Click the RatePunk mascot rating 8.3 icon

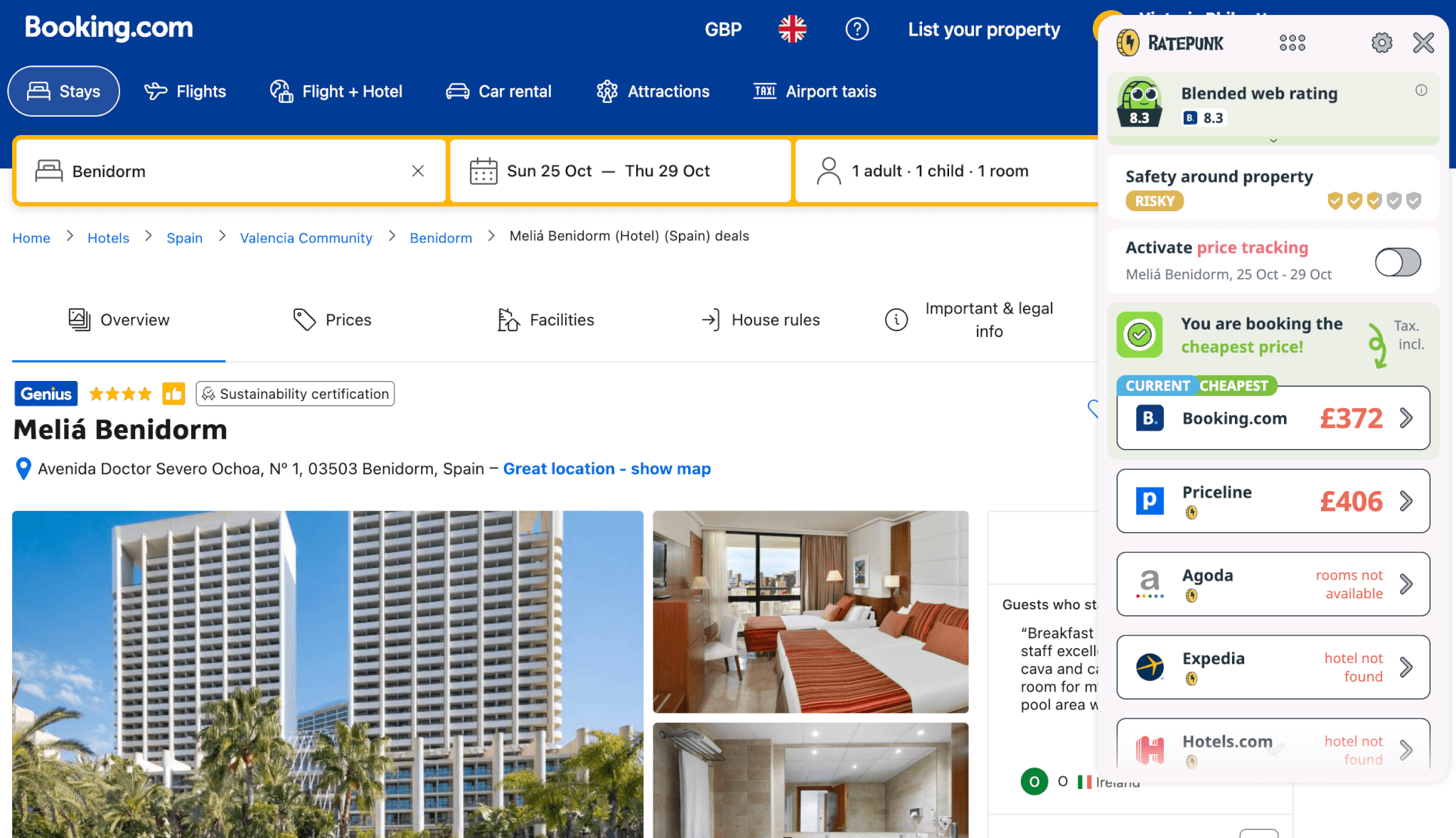1140,102
